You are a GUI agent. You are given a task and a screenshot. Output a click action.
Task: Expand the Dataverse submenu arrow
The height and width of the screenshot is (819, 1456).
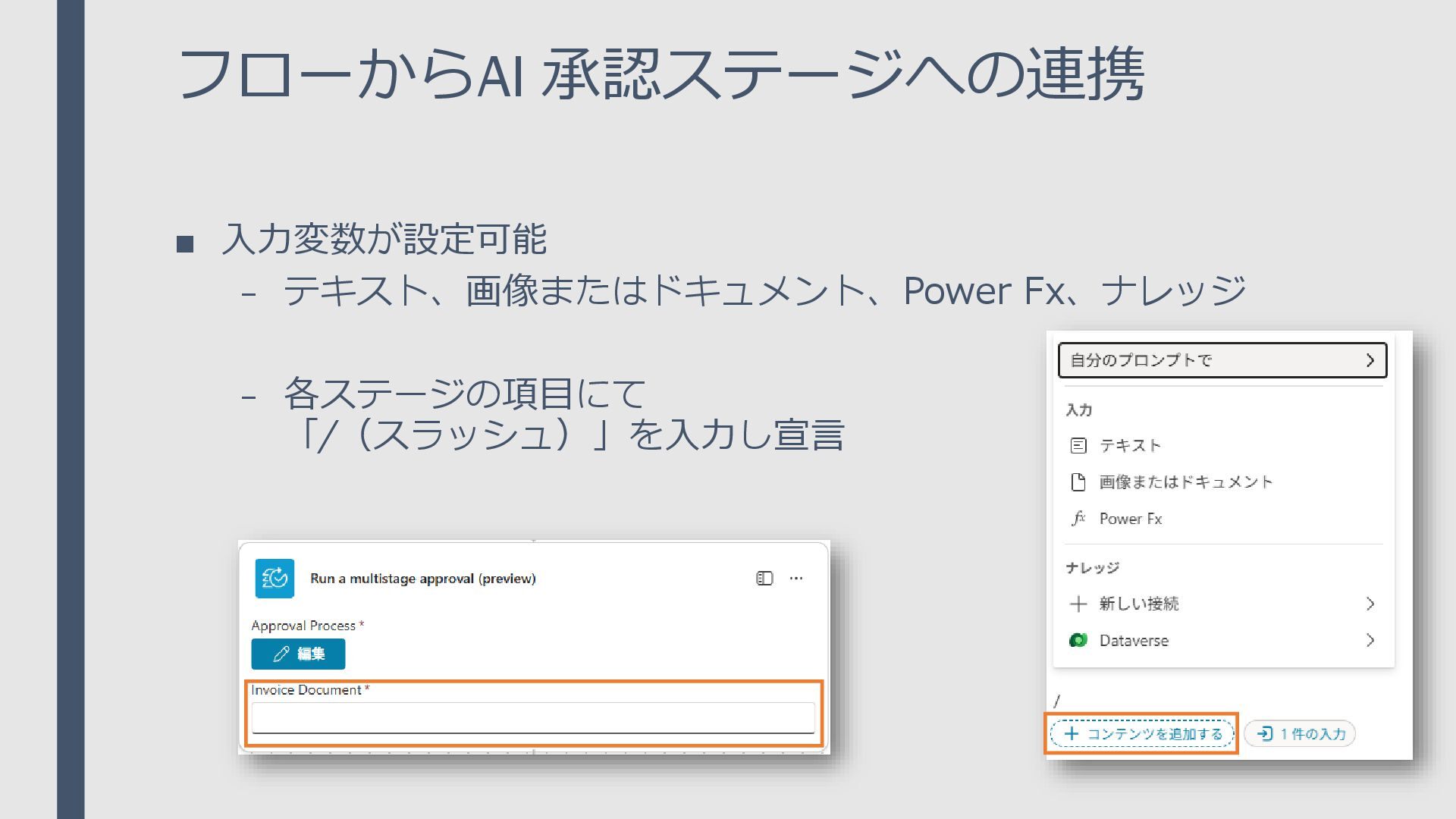(x=1370, y=641)
